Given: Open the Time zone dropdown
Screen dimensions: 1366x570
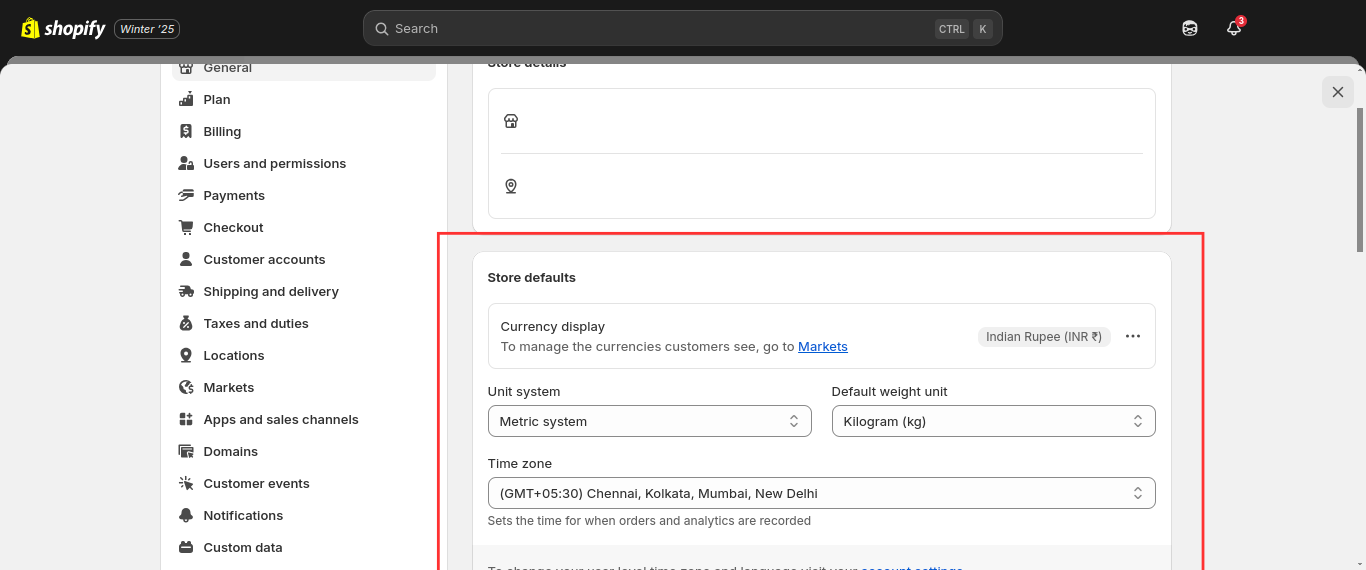Looking at the screenshot, I should point(821,493).
